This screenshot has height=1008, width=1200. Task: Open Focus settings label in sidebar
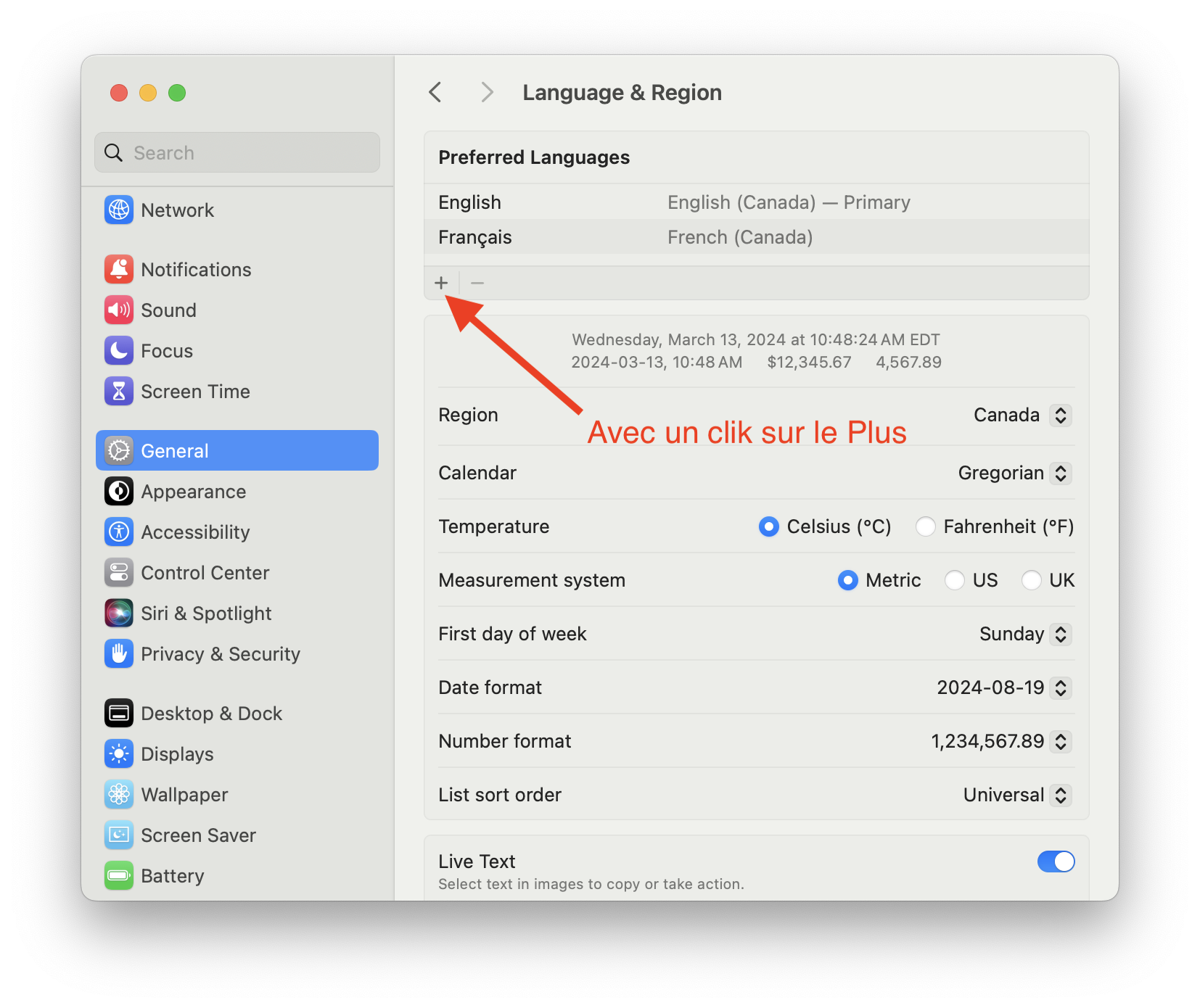click(168, 351)
